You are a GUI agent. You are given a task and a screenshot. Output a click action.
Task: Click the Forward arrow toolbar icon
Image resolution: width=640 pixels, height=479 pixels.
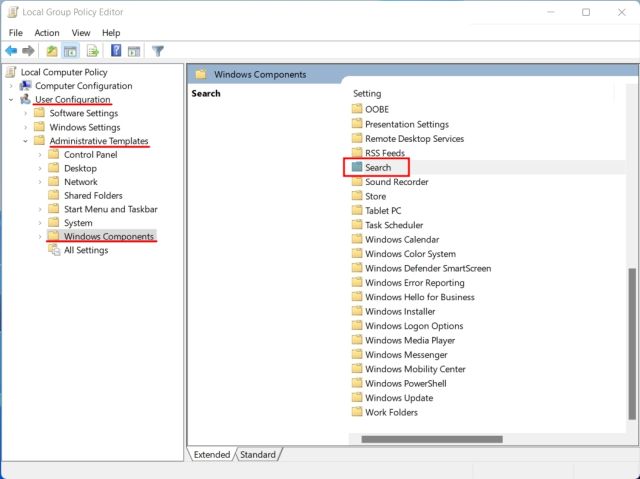pyautogui.click(x=29, y=51)
